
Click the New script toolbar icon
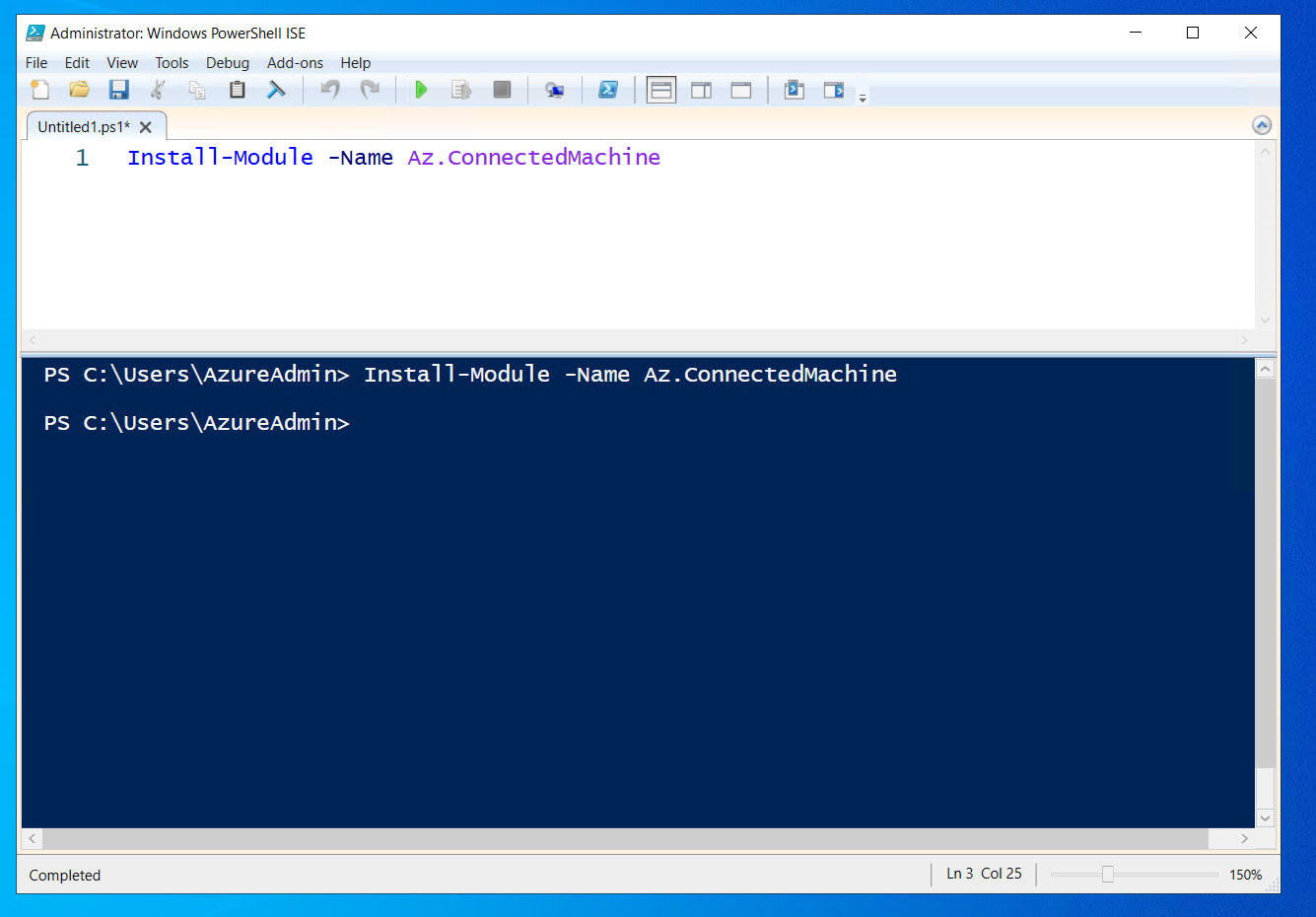tap(39, 90)
